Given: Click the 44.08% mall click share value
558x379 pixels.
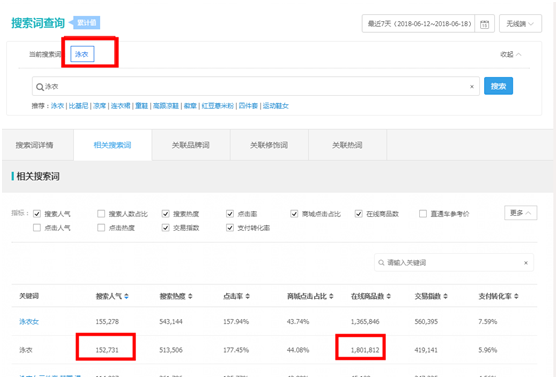Looking at the screenshot, I should (x=298, y=350).
